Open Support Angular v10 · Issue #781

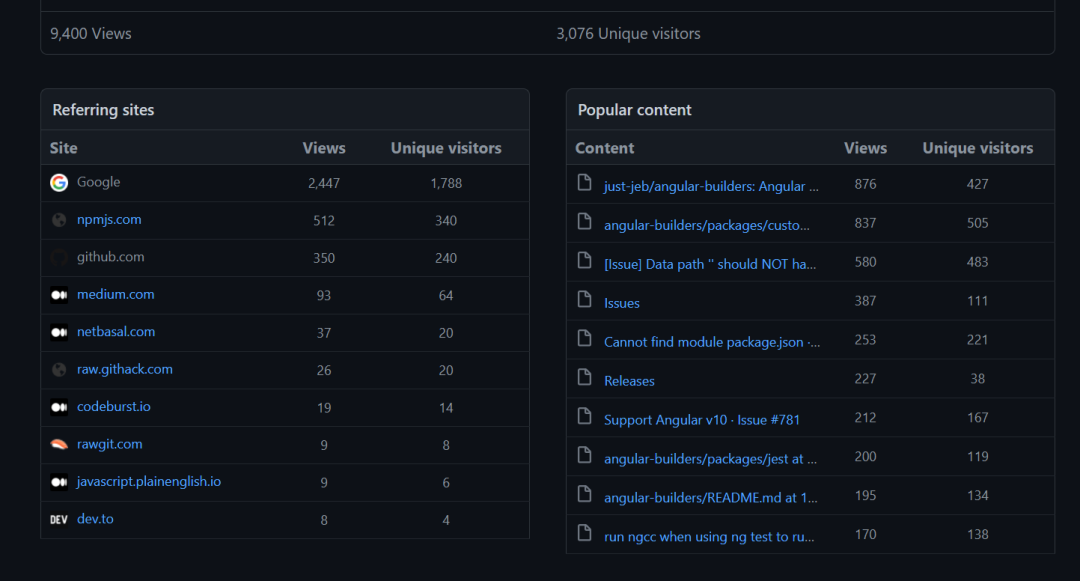(x=702, y=420)
